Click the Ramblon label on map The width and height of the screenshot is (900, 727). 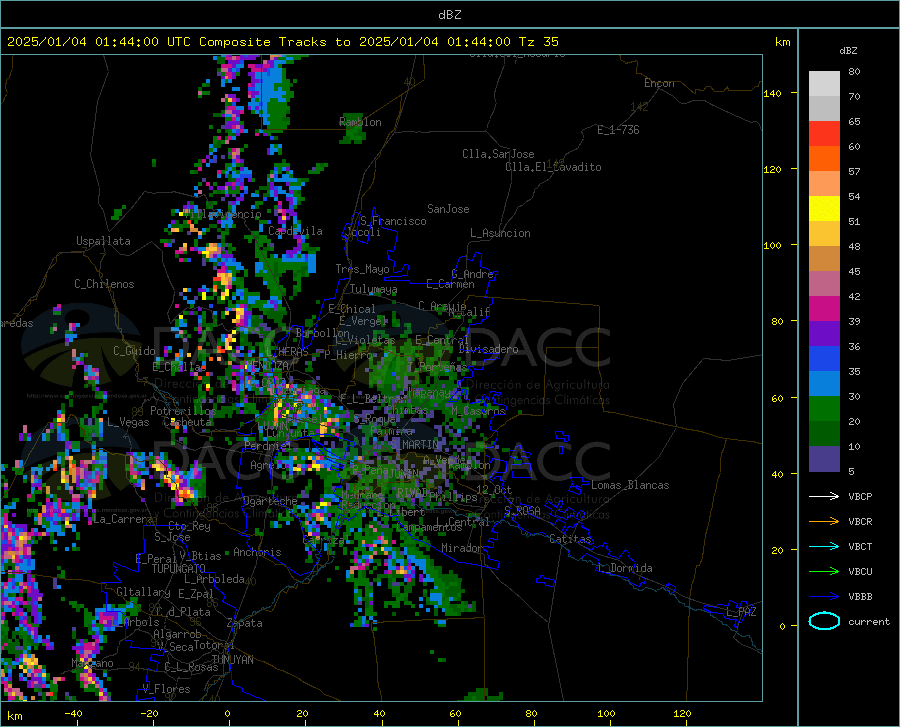click(360, 122)
